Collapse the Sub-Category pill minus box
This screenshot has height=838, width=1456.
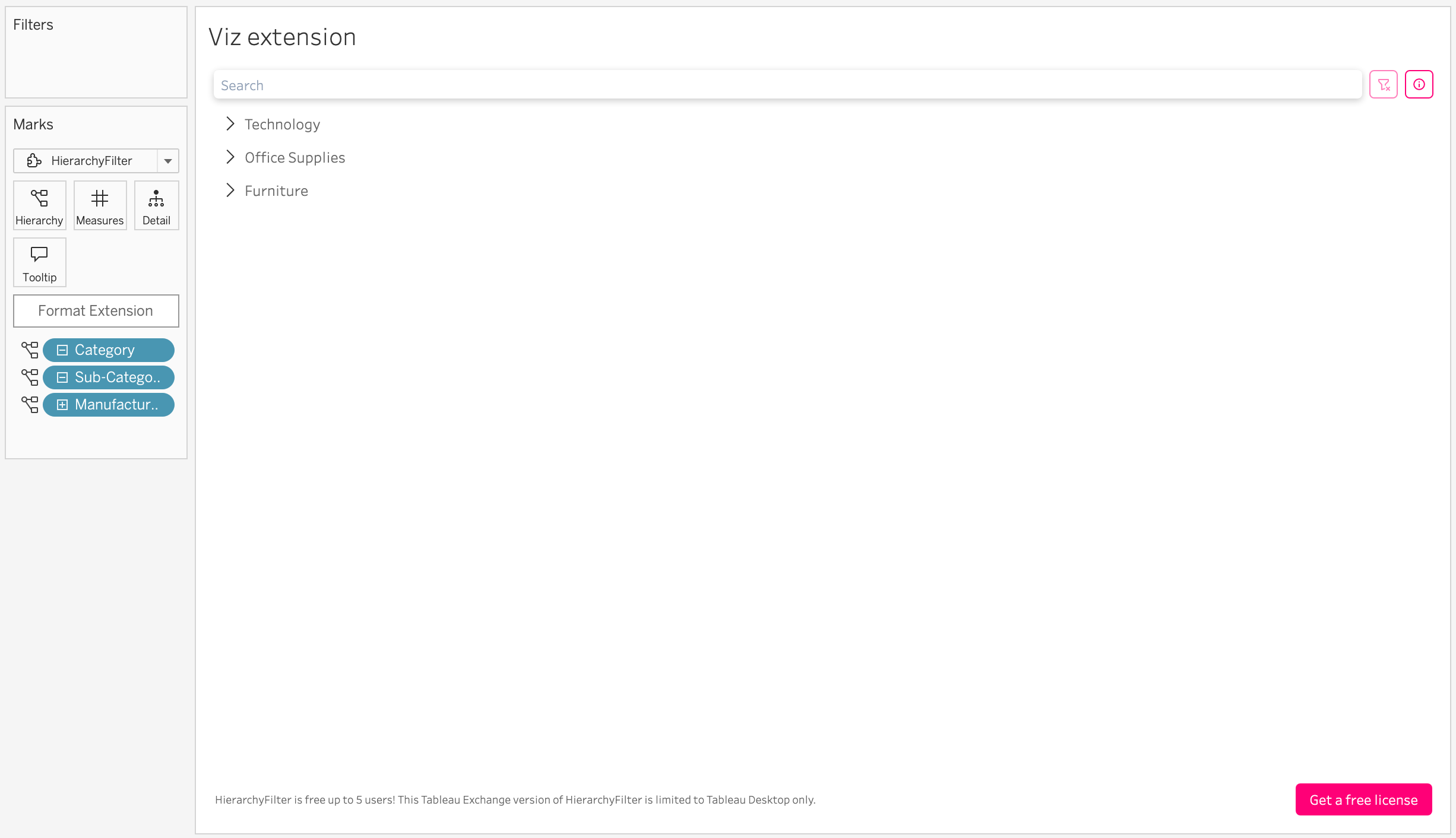pos(62,377)
